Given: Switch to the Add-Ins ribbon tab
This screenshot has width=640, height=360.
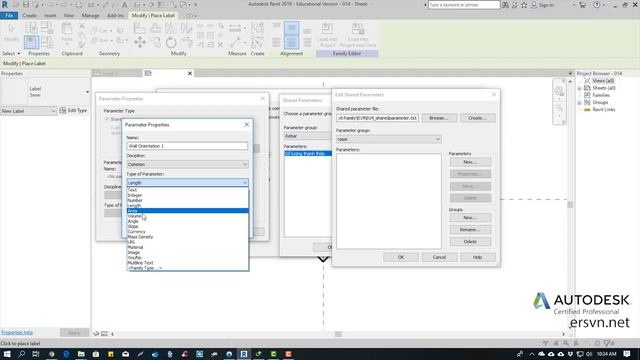Looking at the screenshot, I should click(x=116, y=16).
